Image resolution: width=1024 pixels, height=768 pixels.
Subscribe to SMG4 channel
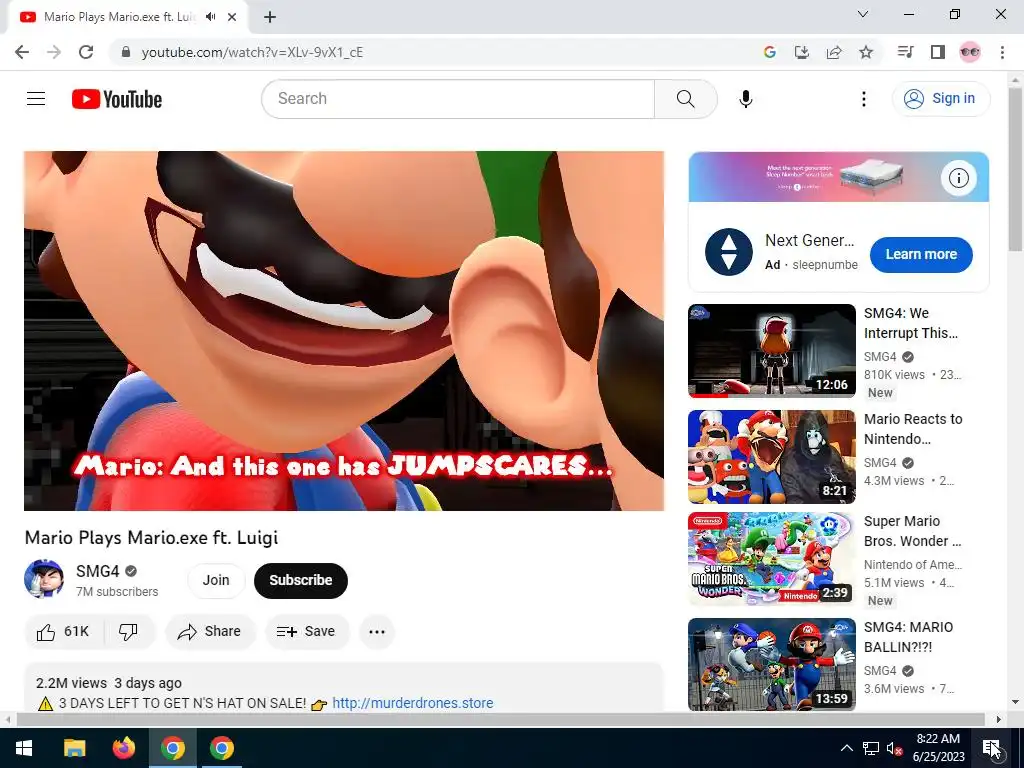300,580
